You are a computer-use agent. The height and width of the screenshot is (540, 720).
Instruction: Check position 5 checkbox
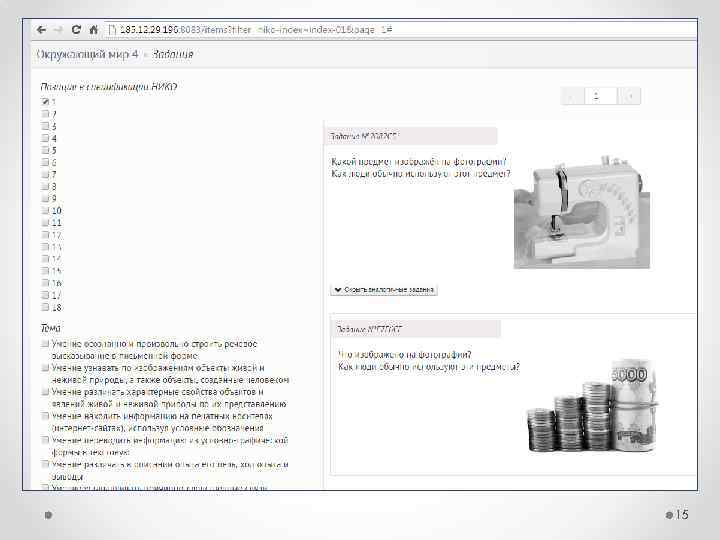click(x=45, y=150)
